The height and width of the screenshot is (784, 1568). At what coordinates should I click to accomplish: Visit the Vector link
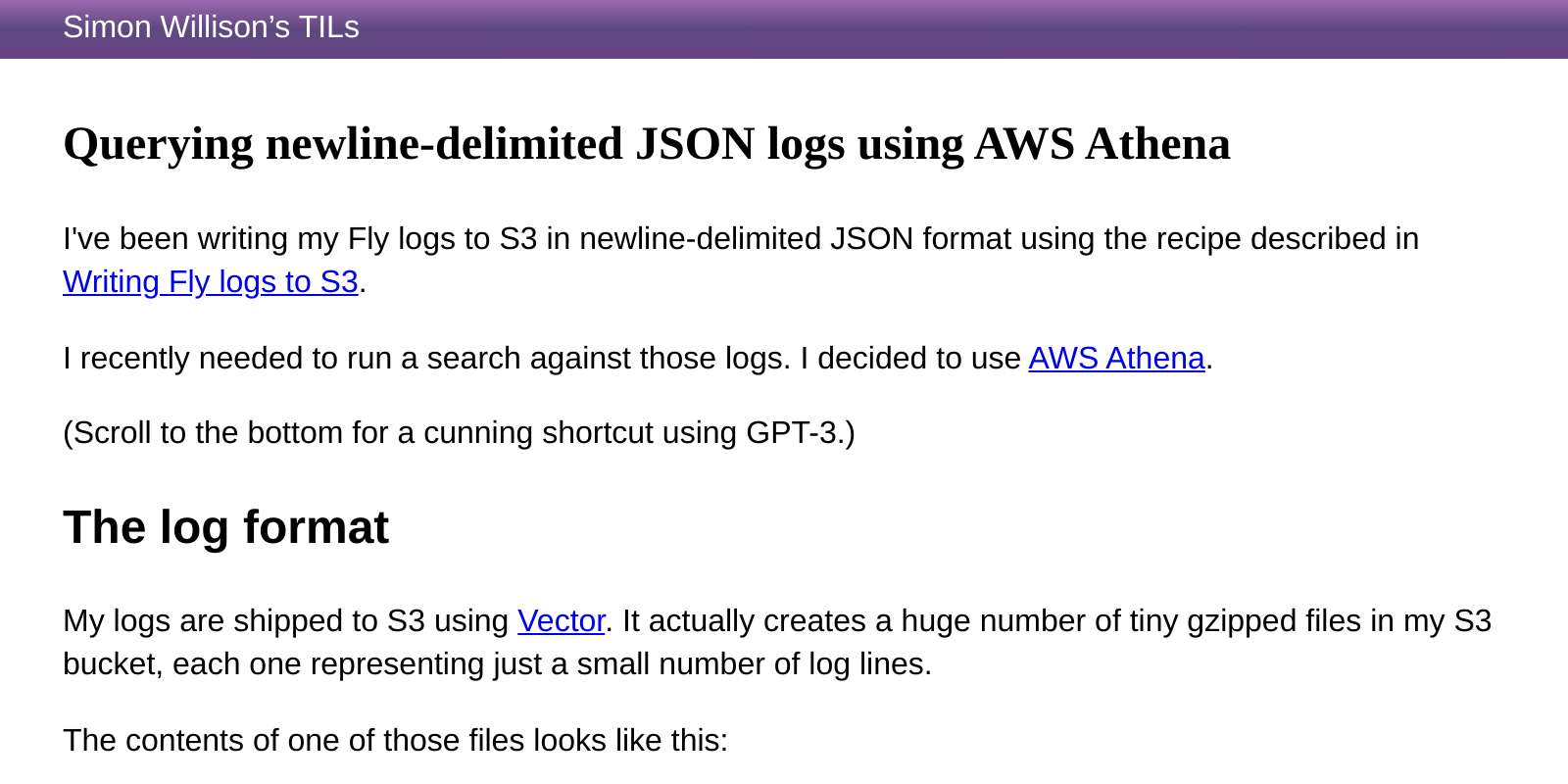(x=562, y=621)
